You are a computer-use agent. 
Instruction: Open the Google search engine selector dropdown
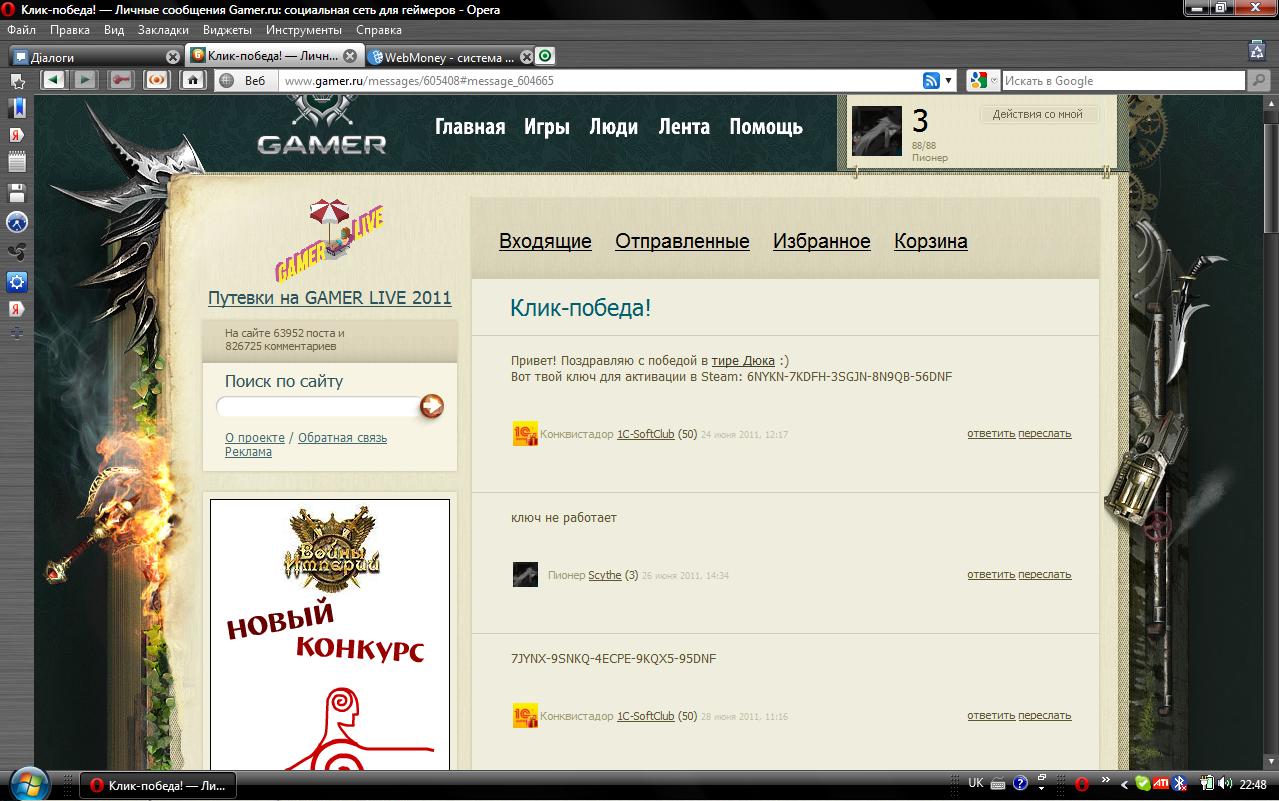982,81
